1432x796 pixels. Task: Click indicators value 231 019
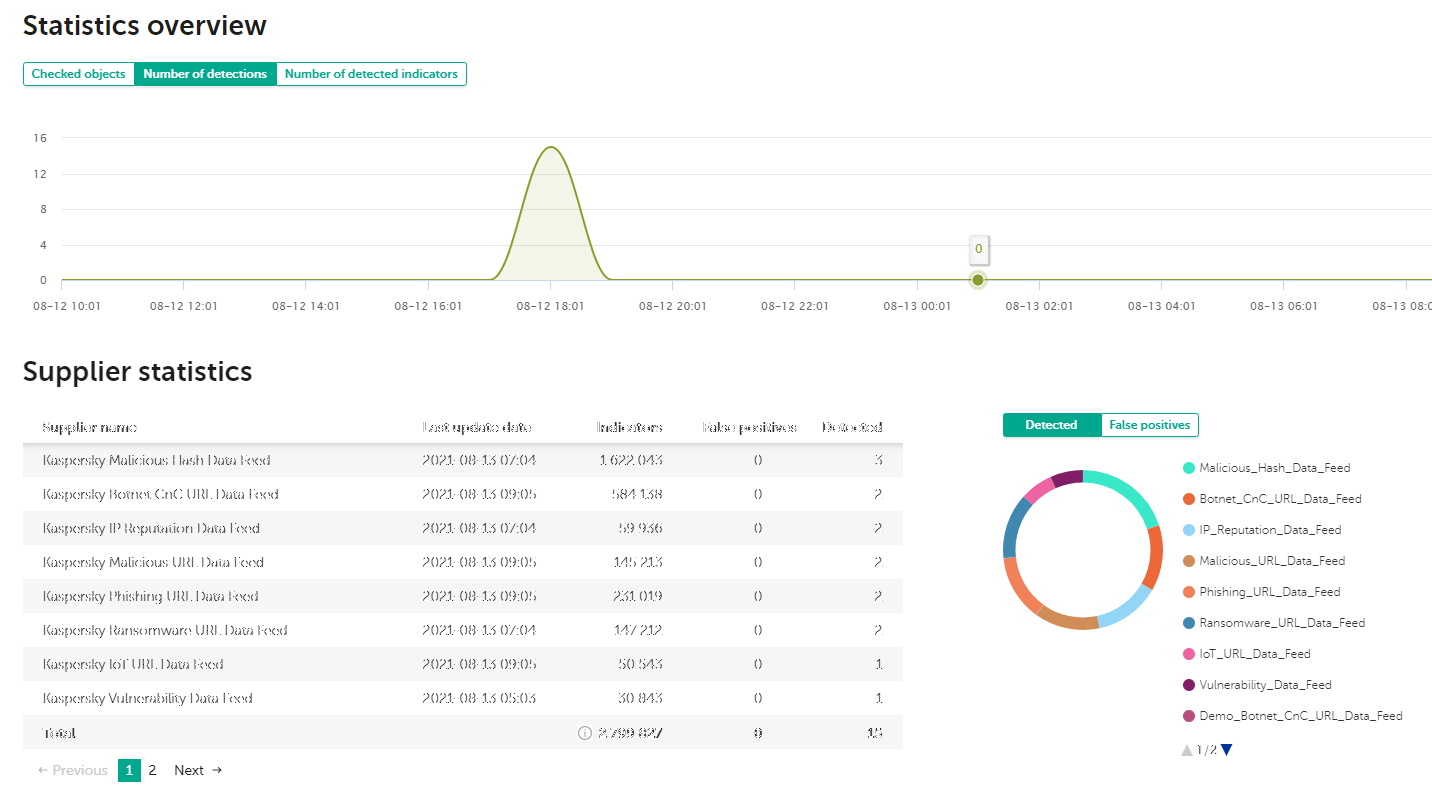click(x=637, y=597)
